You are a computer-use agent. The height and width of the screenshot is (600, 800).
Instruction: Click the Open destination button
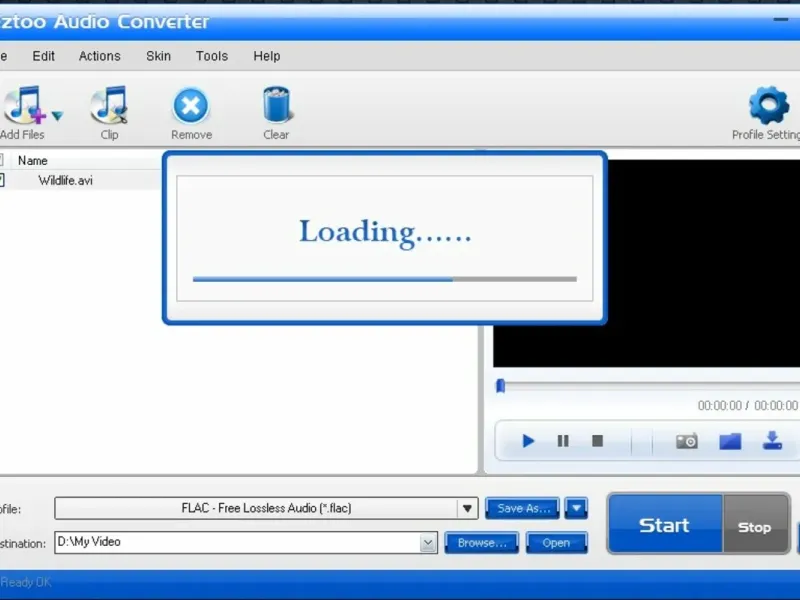(x=556, y=543)
